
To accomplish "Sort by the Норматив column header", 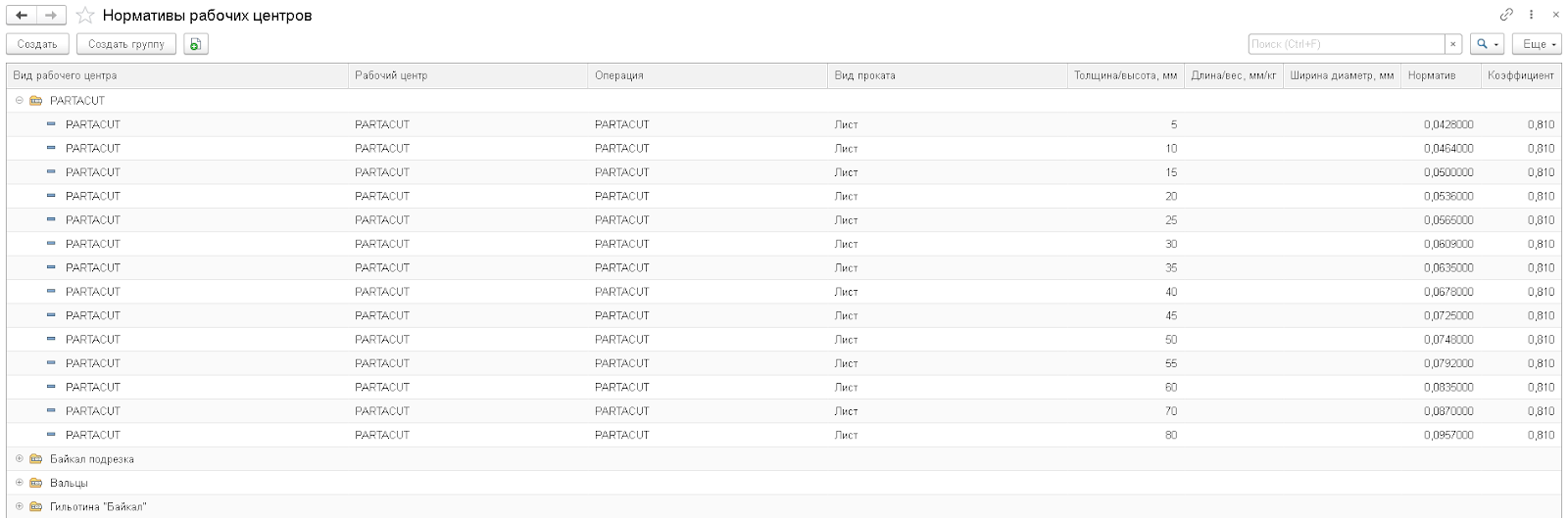I will click(1441, 75).
